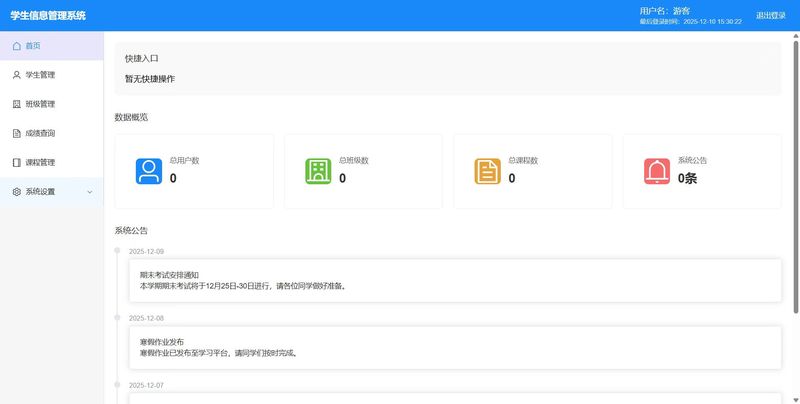
Task: Click the 学生信息管理系统 header title
Action: pyautogui.click(x=48, y=16)
